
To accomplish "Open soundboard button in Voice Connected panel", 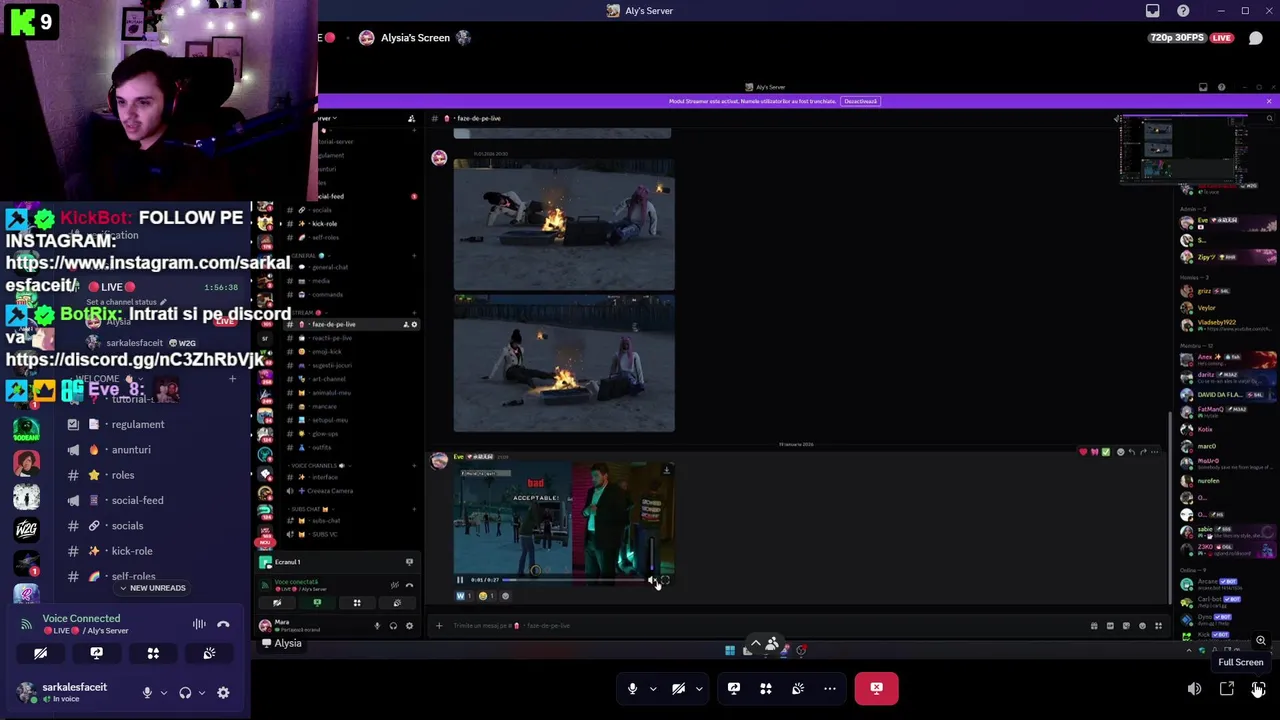I will coord(209,653).
